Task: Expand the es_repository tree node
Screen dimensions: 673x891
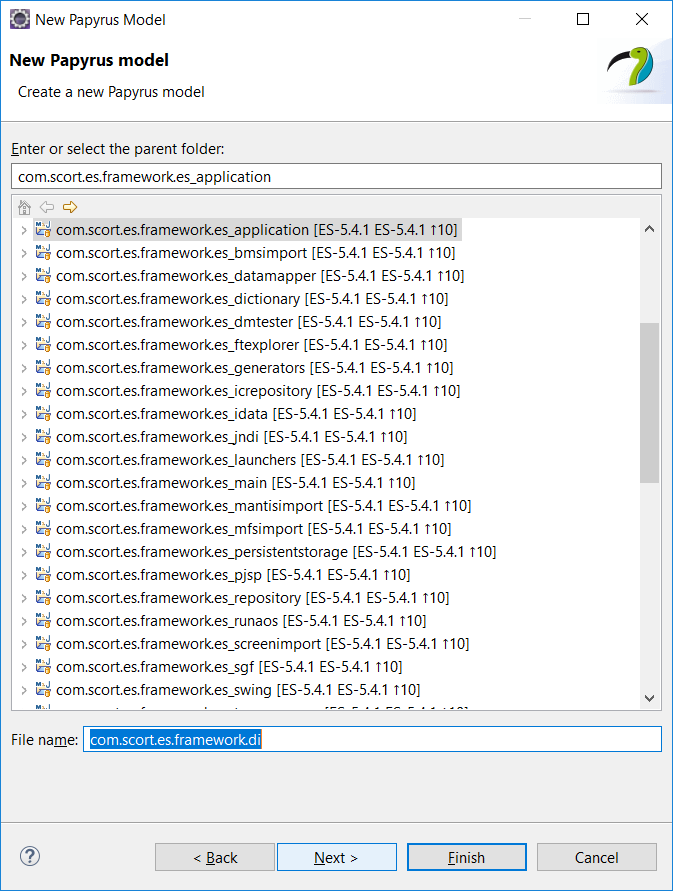Action: coord(24,598)
